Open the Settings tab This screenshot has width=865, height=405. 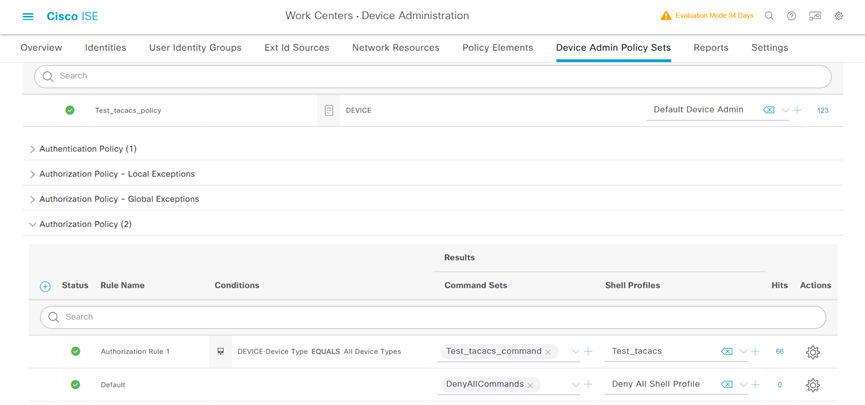[770, 47]
